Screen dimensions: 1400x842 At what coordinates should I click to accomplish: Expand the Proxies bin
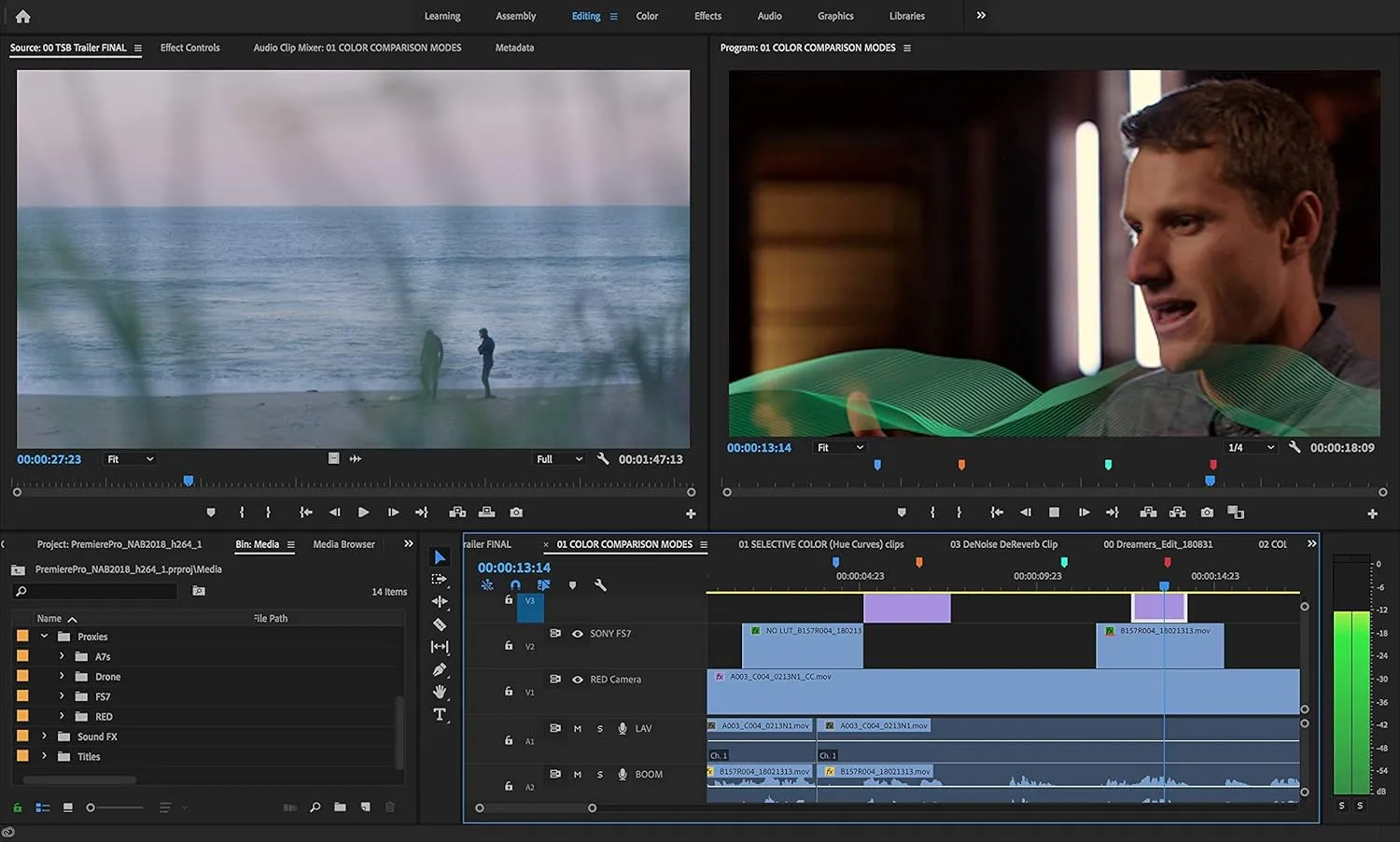tap(44, 636)
